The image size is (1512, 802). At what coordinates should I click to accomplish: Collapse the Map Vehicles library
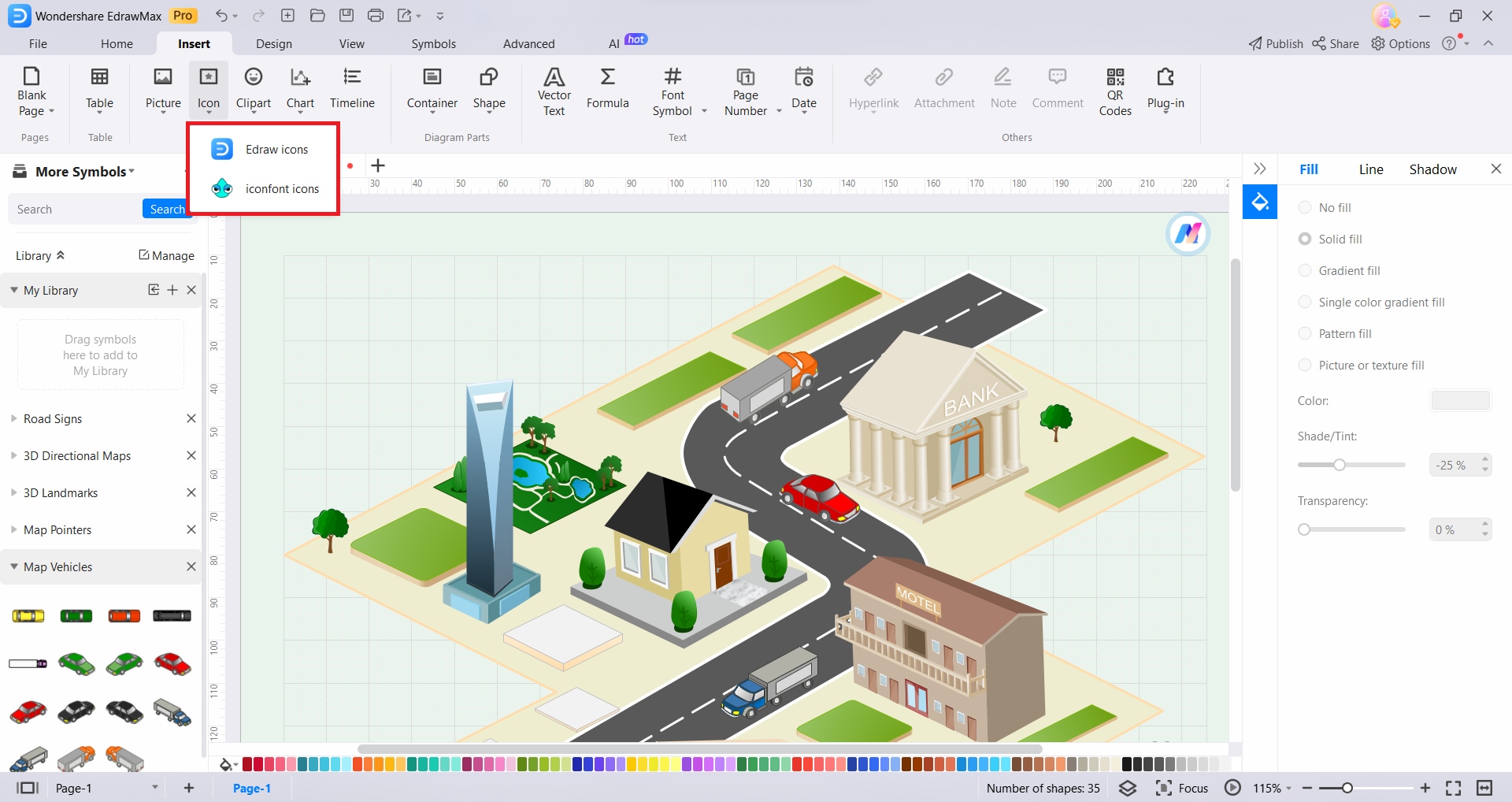(x=14, y=566)
